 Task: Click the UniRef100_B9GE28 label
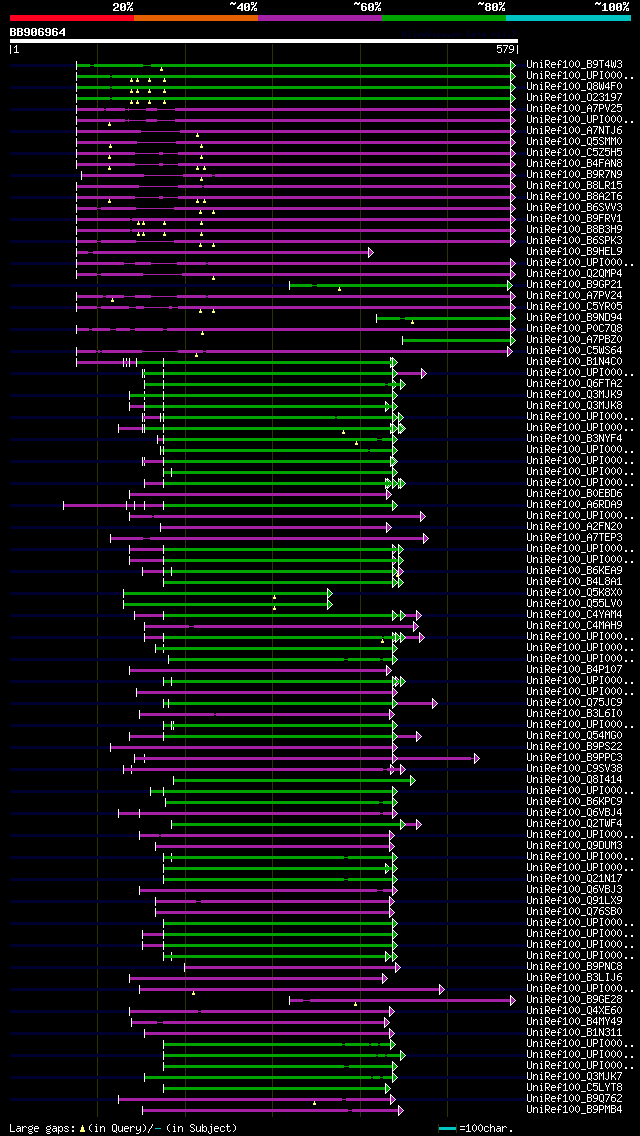click(575, 1001)
